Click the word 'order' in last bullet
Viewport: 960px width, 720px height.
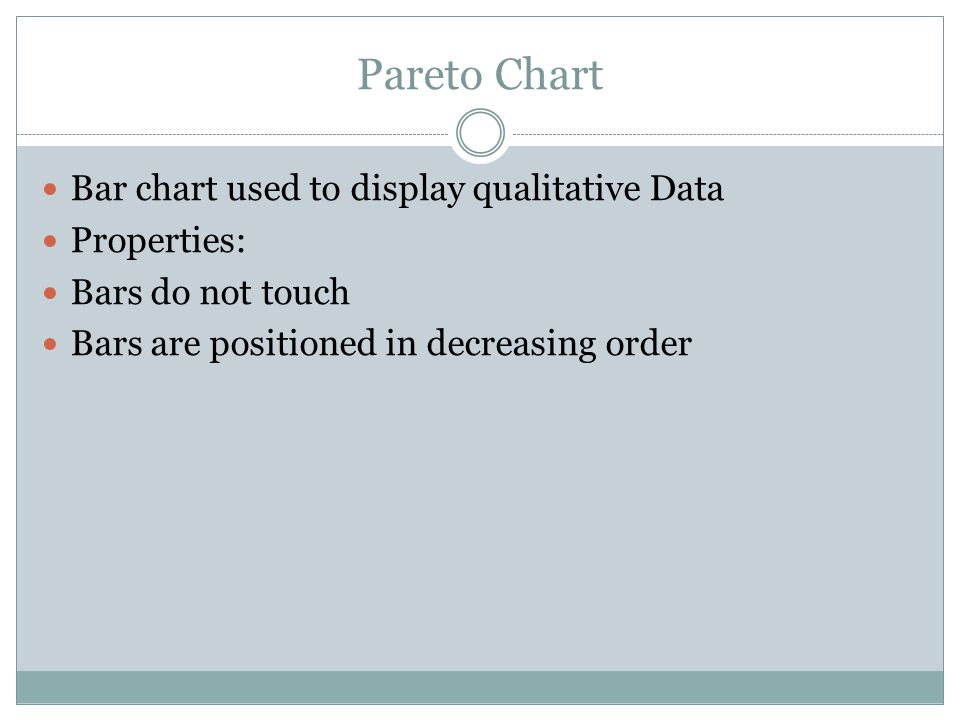648,343
